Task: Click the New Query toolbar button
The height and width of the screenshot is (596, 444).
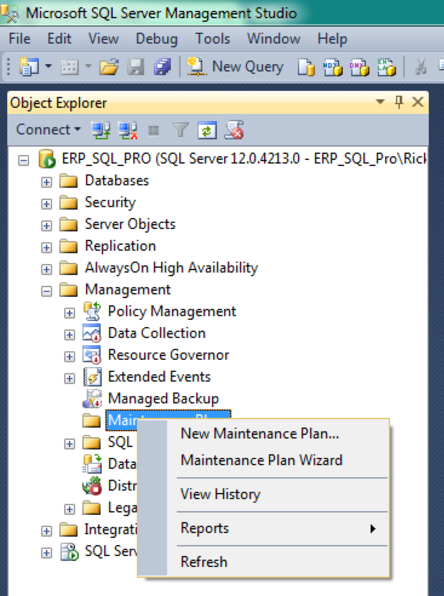Action: click(236, 67)
